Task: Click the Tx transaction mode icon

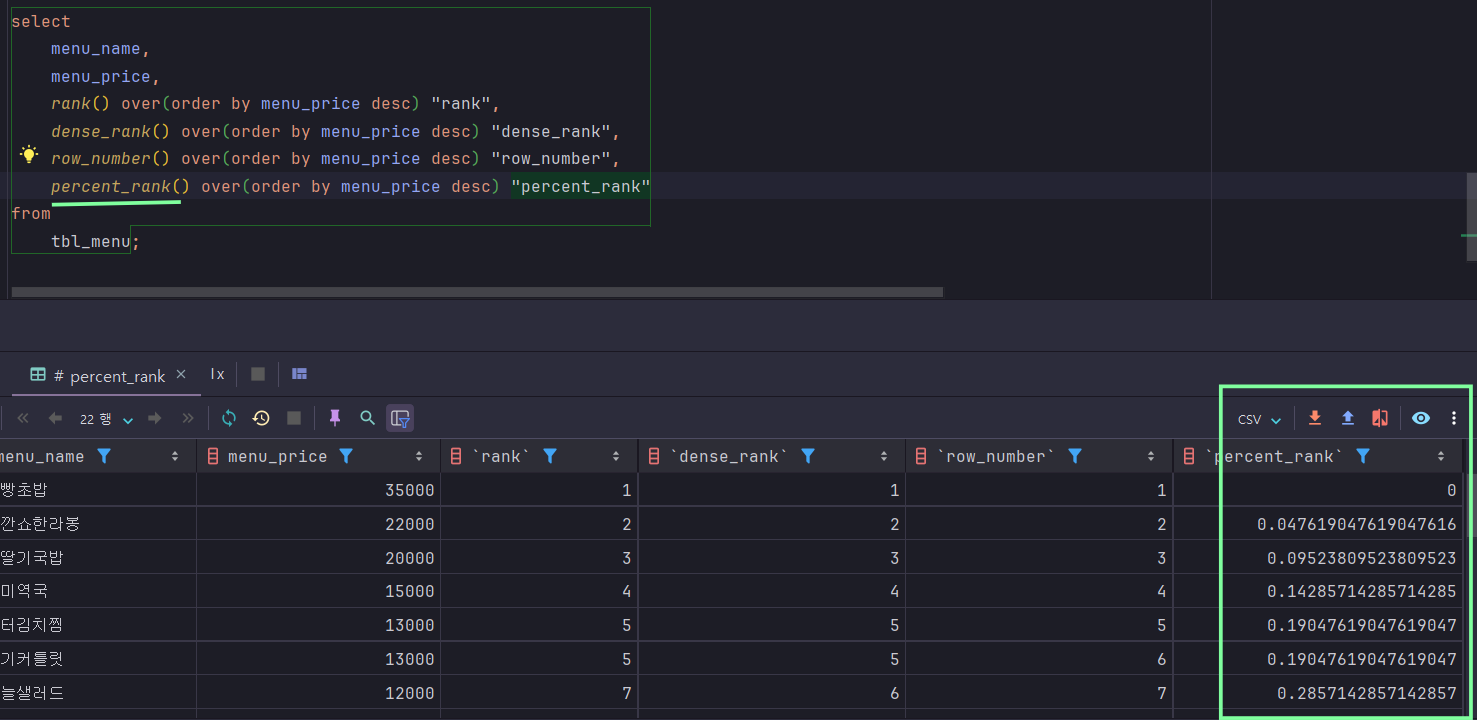Action: click(x=217, y=374)
